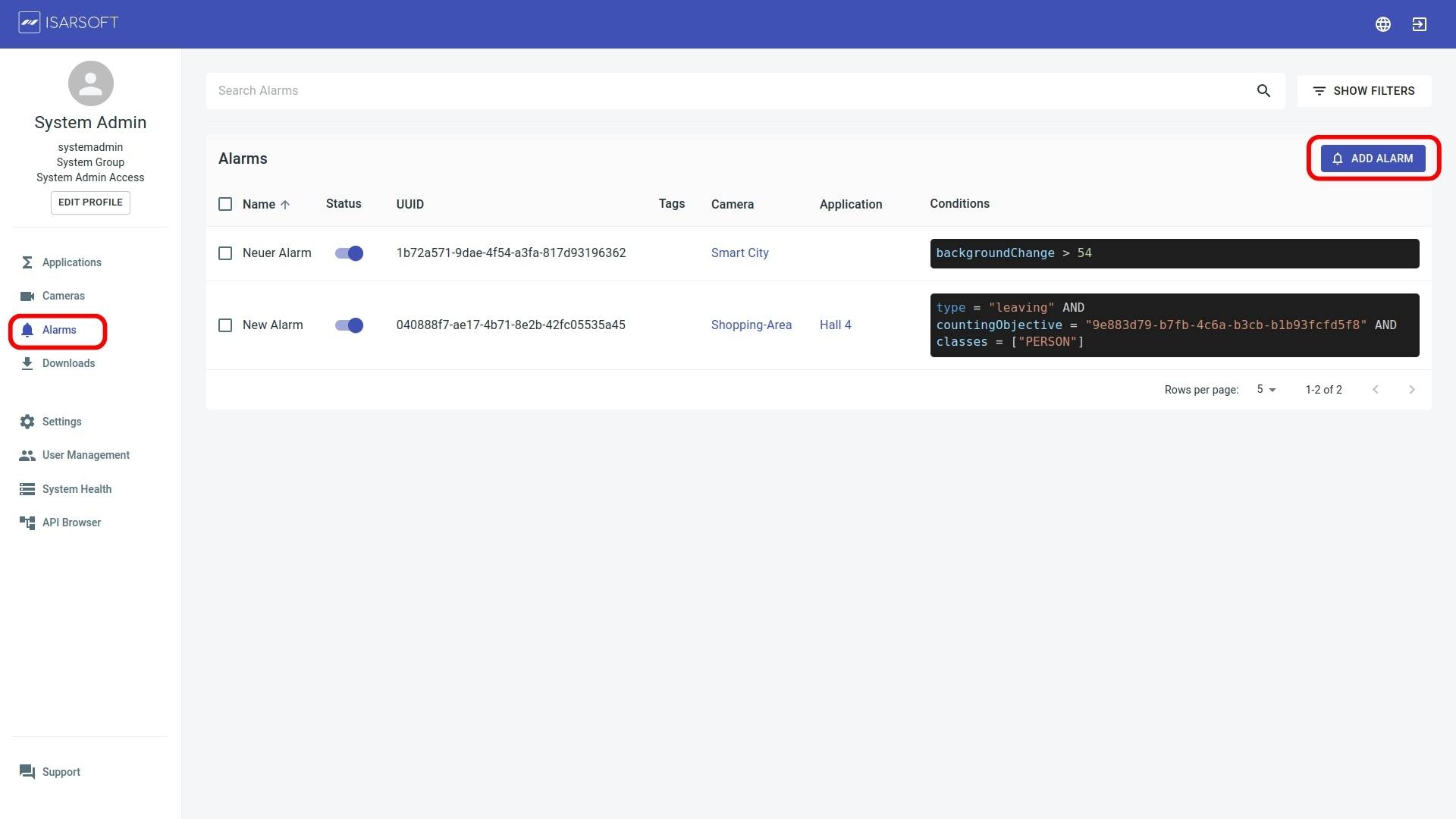Click the Status column header
Screen dimensions: 1456x819
click(344, 204)
